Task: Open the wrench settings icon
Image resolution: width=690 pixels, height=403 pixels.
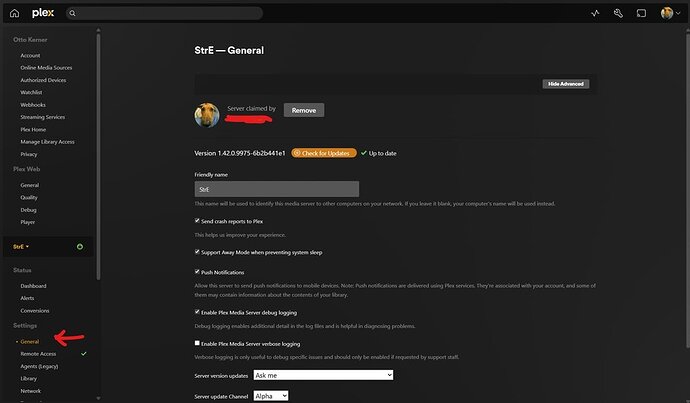Action: tap(618, 13)
